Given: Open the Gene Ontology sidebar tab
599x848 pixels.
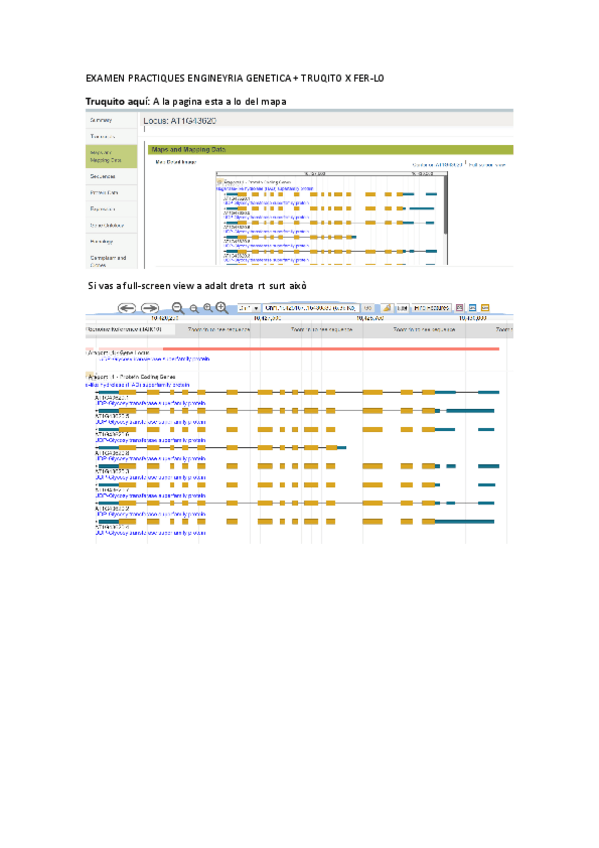Looking at the screenshot, I should [111, 225].
